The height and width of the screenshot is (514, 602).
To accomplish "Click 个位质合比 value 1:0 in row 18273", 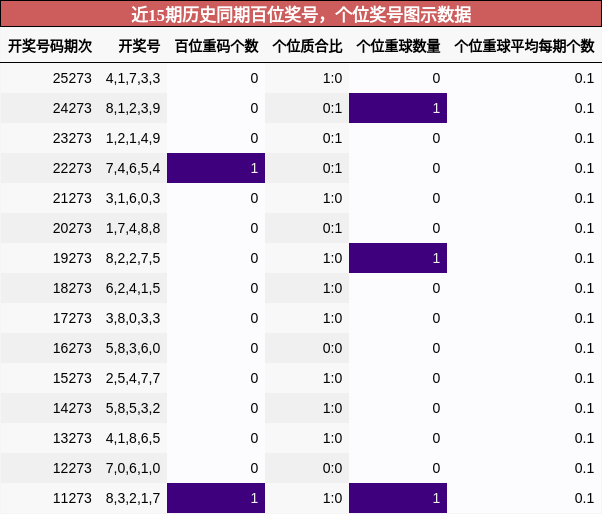I will click(x=332, y=288).
